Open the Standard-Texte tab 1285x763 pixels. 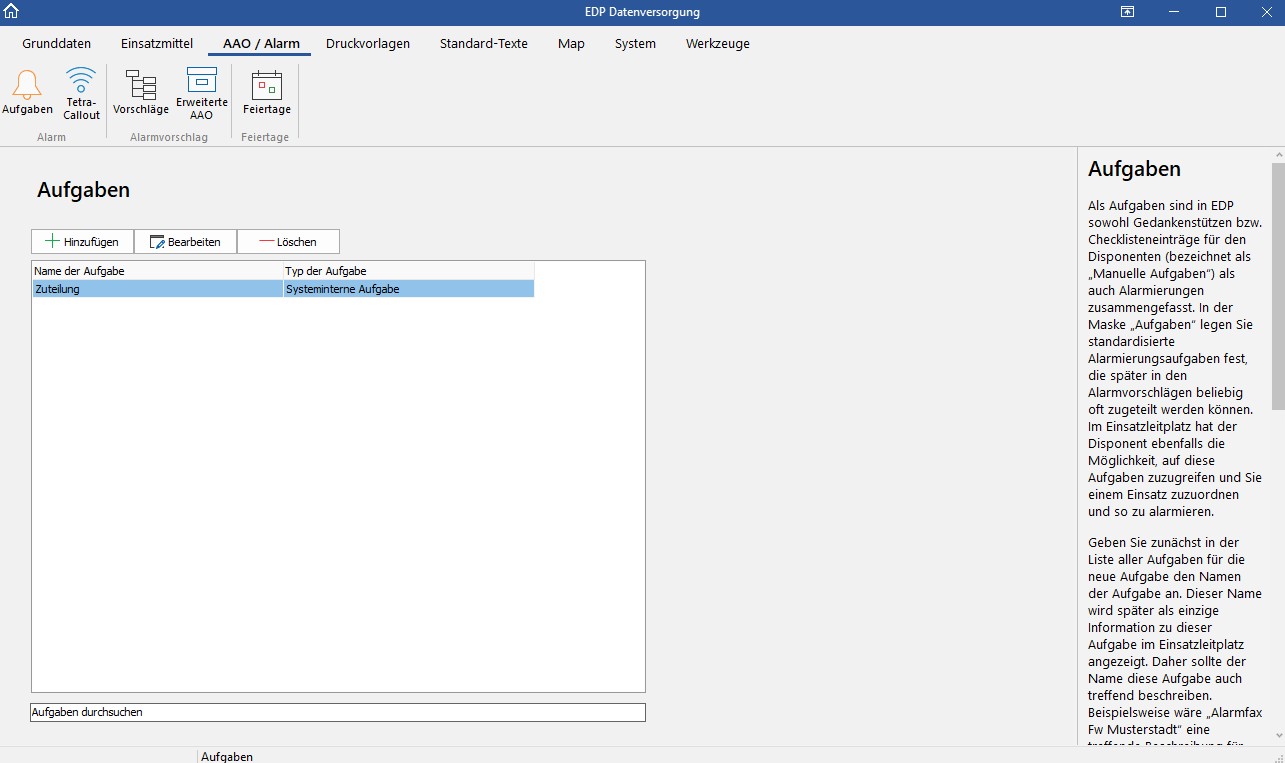click(x=484, y=44)
